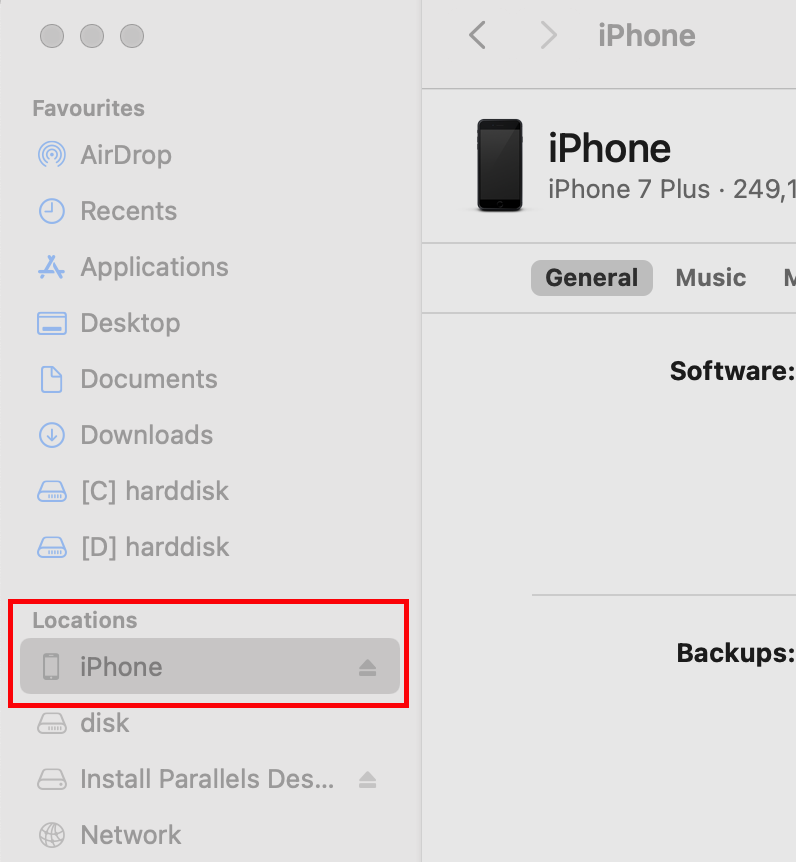Open the [C] harddisk drive icon
Screen dimensions: 796x862
click(51, 491)
